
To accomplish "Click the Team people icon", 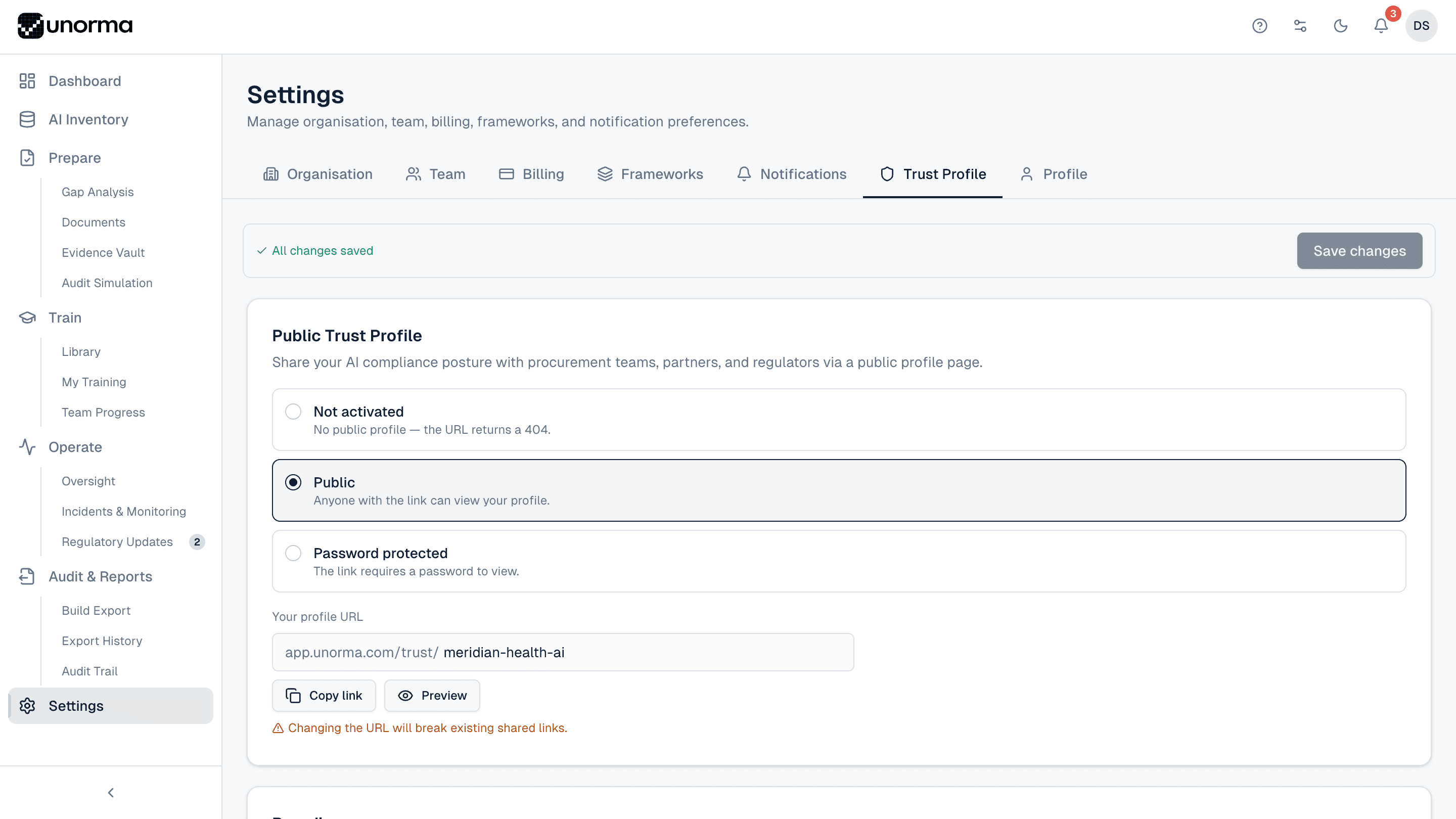I will point(413,174).
